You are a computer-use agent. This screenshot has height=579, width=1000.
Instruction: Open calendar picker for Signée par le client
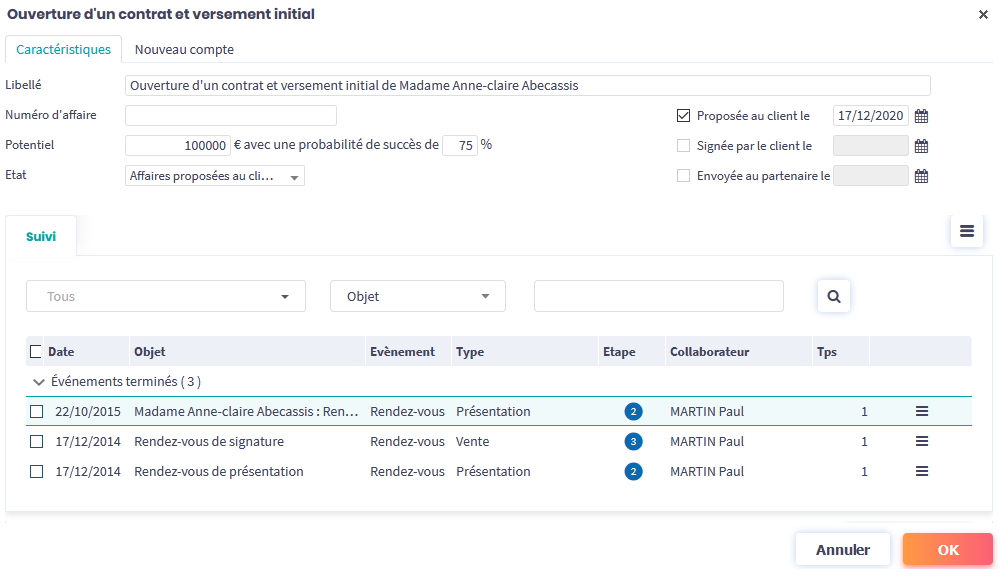(922, 146)
